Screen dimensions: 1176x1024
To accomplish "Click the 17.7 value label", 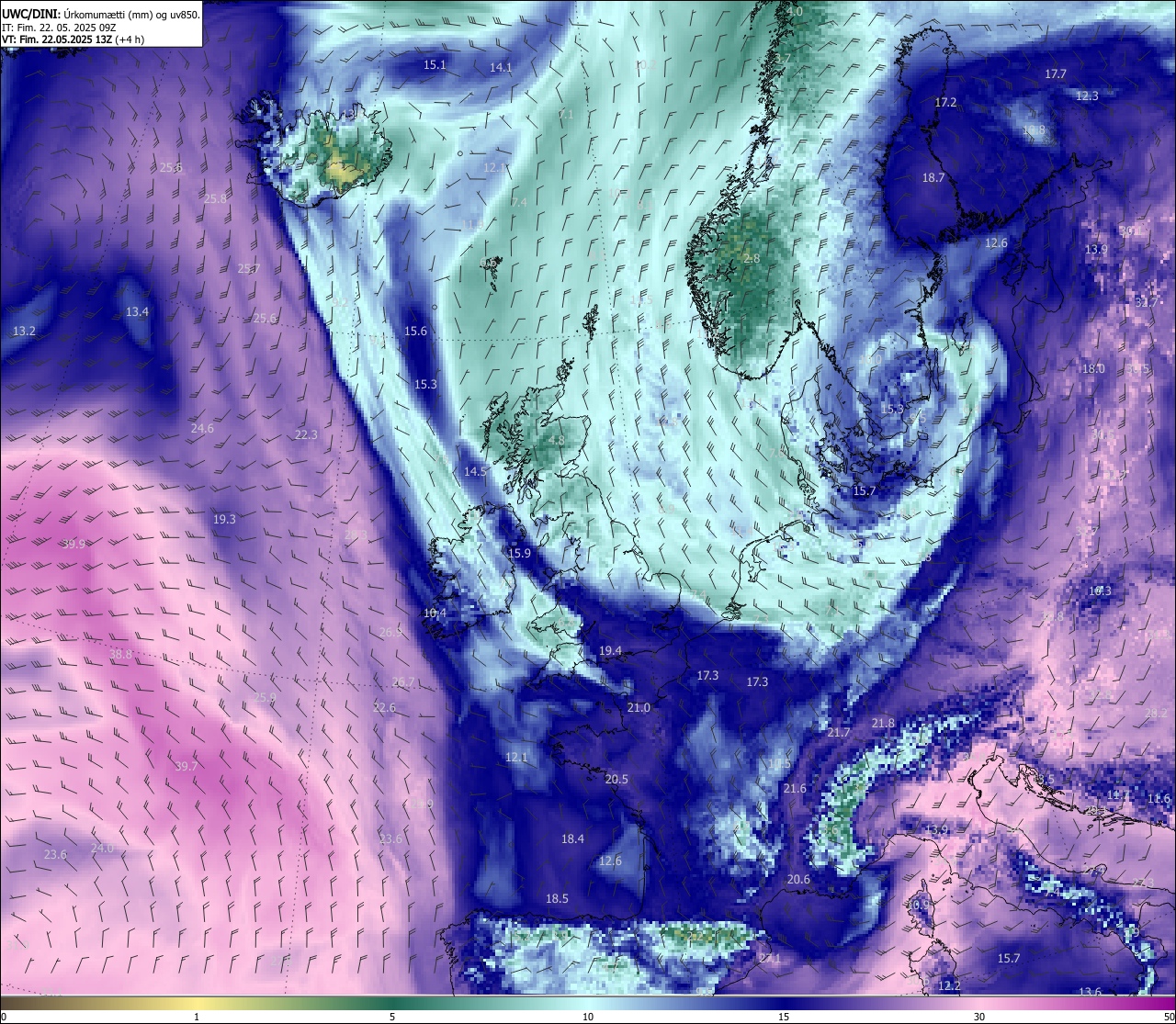I will (x=1056, y=74).
